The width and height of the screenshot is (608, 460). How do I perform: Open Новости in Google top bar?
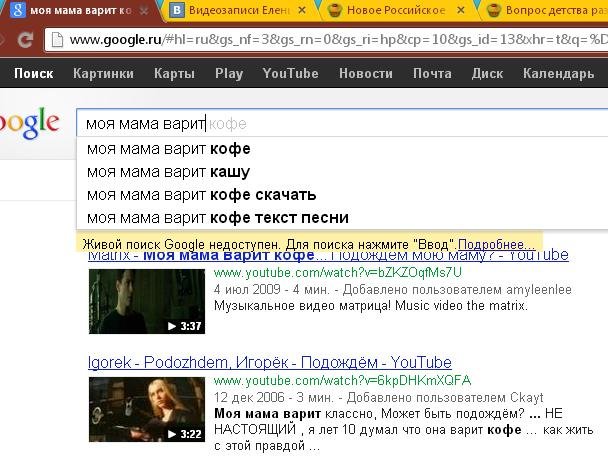tap(366, 73)
